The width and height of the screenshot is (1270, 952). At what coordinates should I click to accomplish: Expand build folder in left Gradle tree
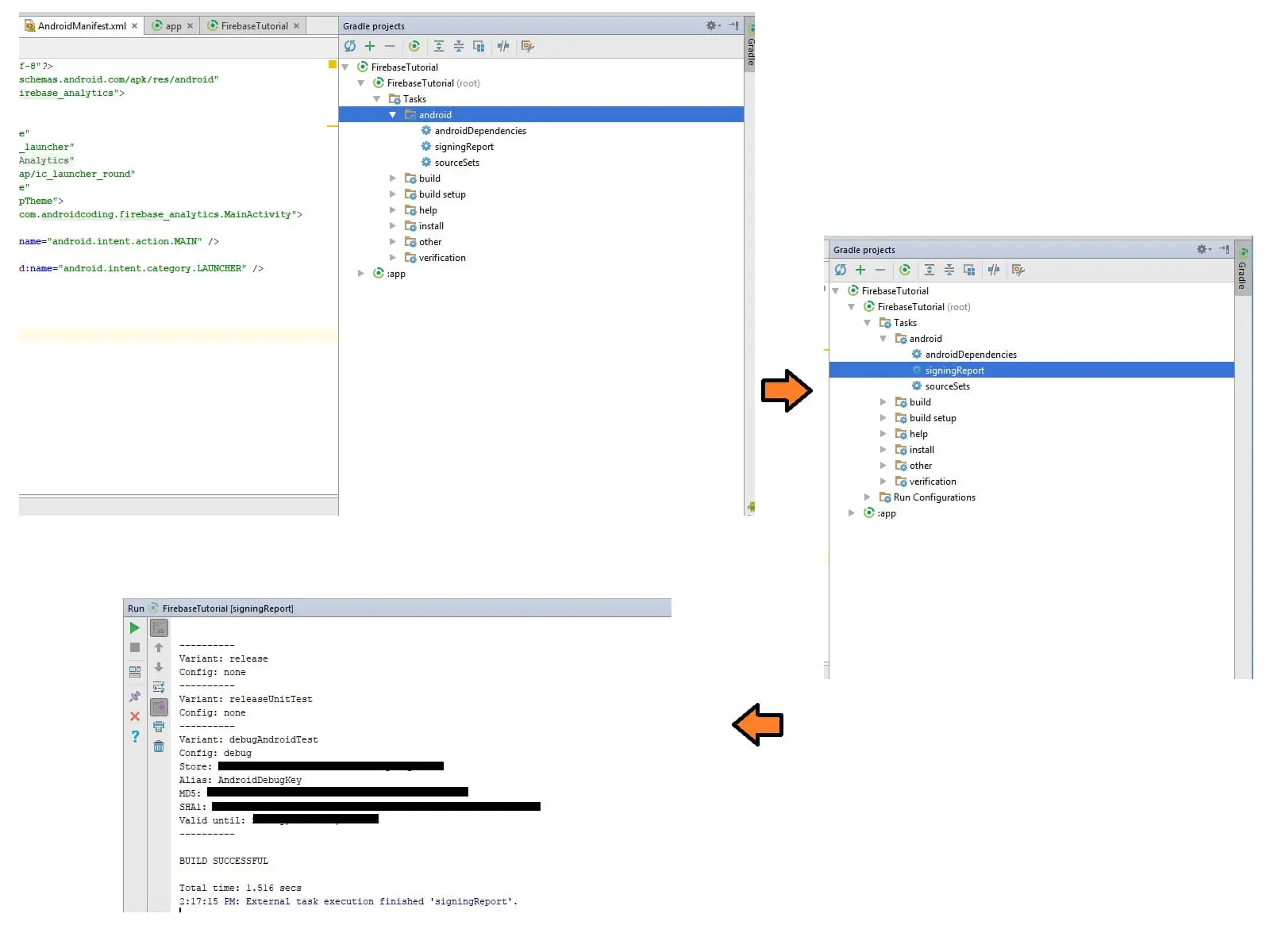pos(392,178)
